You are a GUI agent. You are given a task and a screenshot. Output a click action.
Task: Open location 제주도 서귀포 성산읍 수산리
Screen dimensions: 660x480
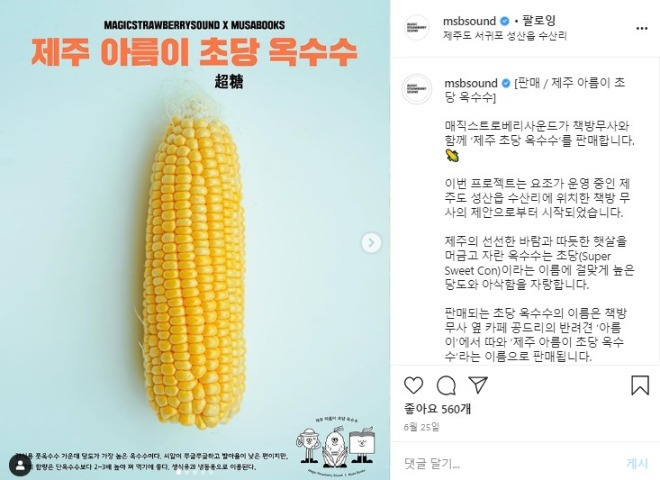[505, 36]
